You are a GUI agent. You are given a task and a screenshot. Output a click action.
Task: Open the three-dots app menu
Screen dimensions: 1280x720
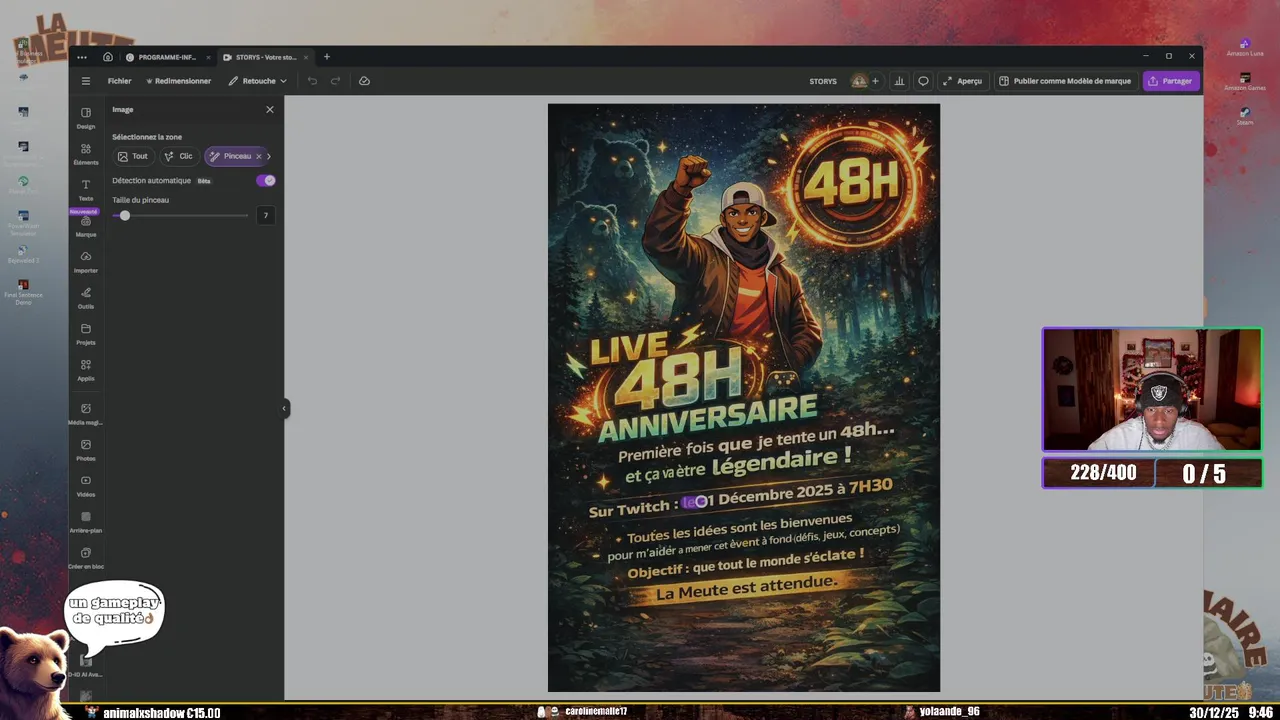[x=82, y=57]
